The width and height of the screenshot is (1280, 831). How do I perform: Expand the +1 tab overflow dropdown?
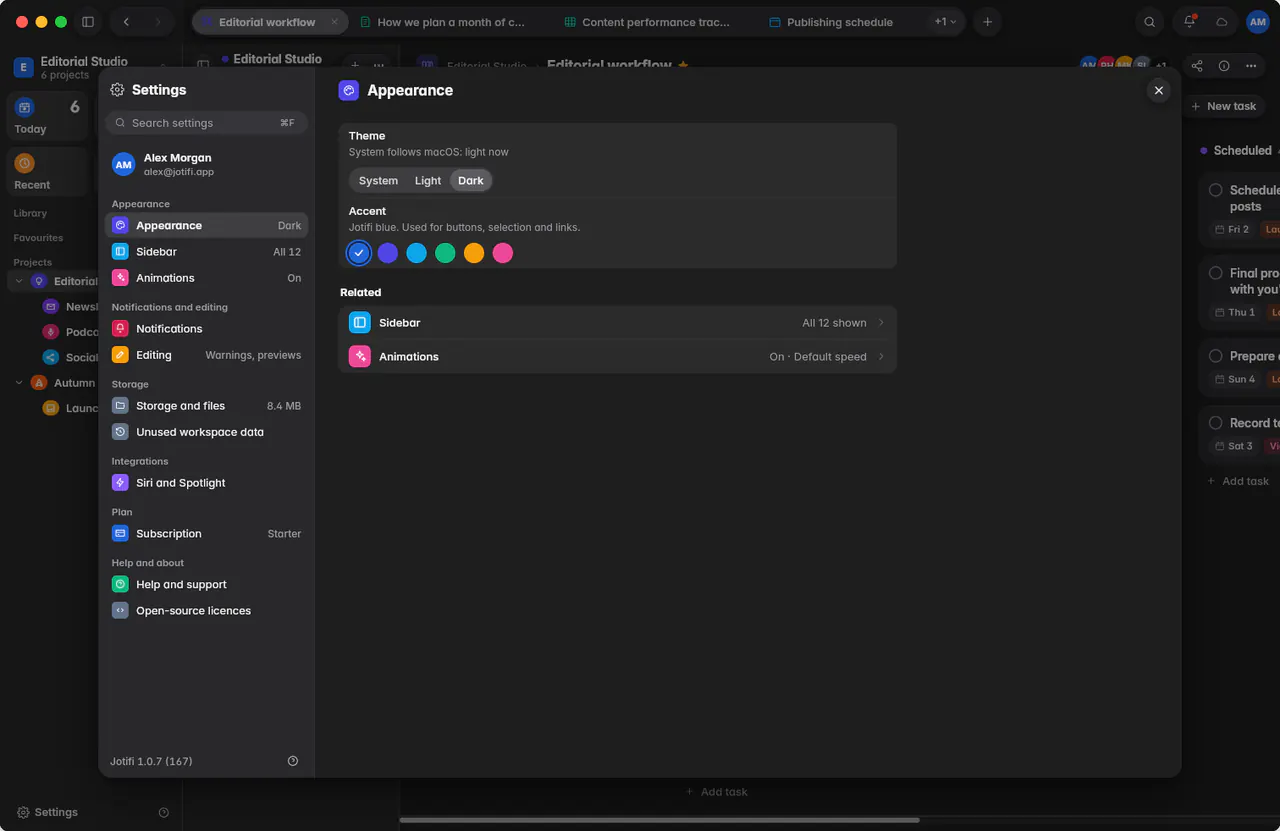click(945, 22)
